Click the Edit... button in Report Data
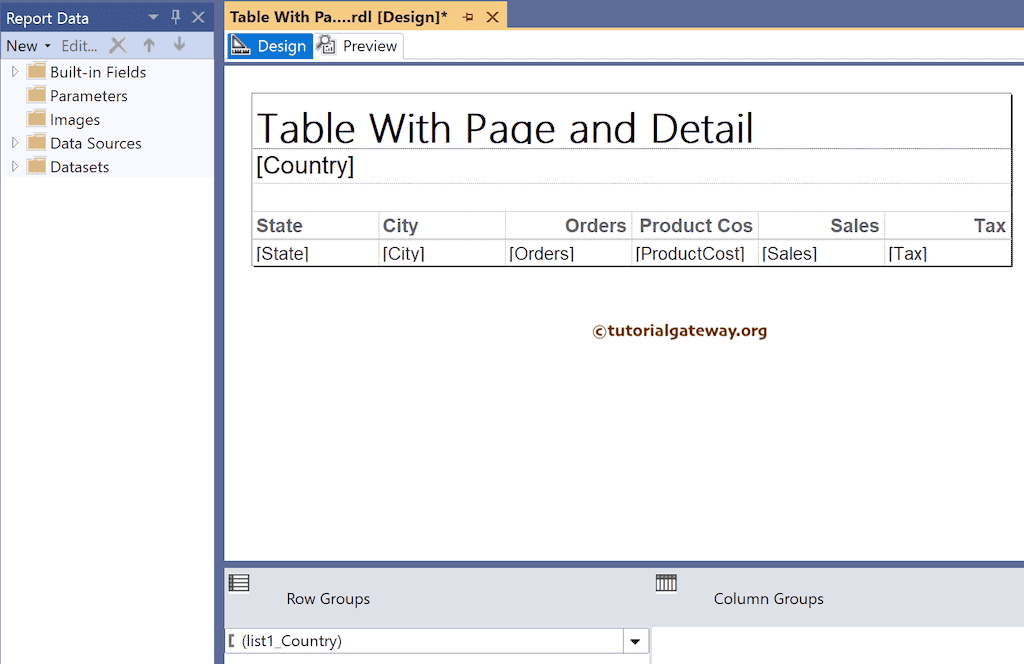 click(79, 45)
